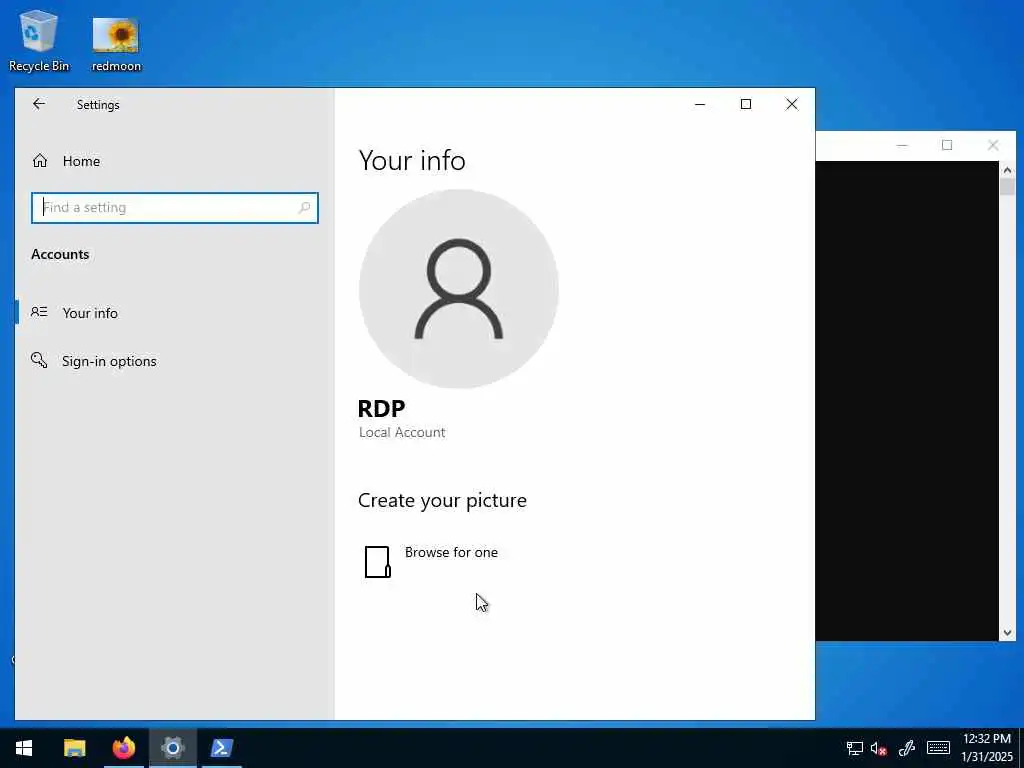Image resolution: width=1024 pixels, height=768 pixels.
Task: Click the Settings gear taskbar icon
Action: click(172, 748)
